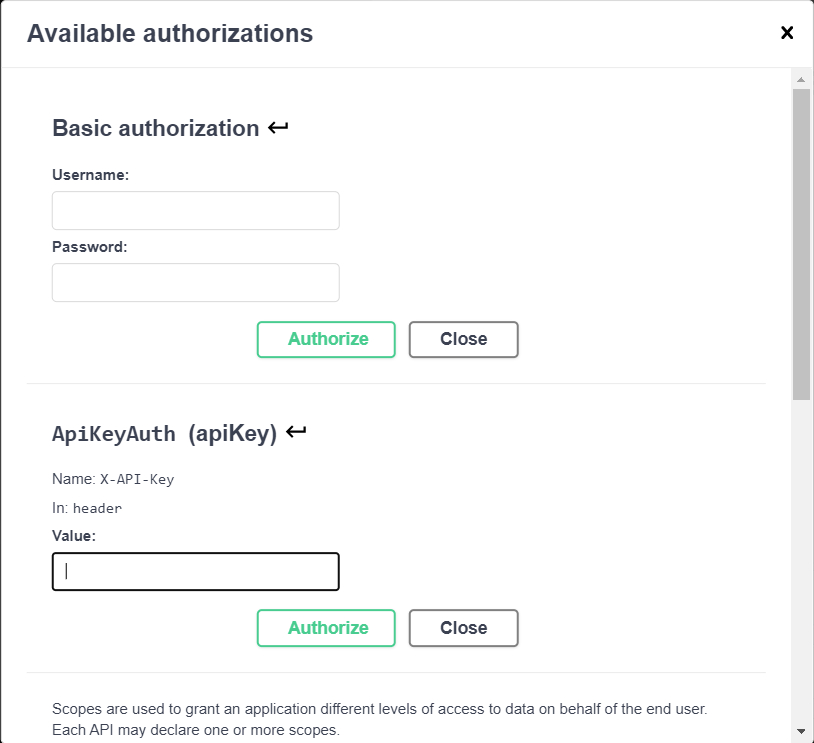
Task: Click Close under Basic authorization
Action: 464,339
